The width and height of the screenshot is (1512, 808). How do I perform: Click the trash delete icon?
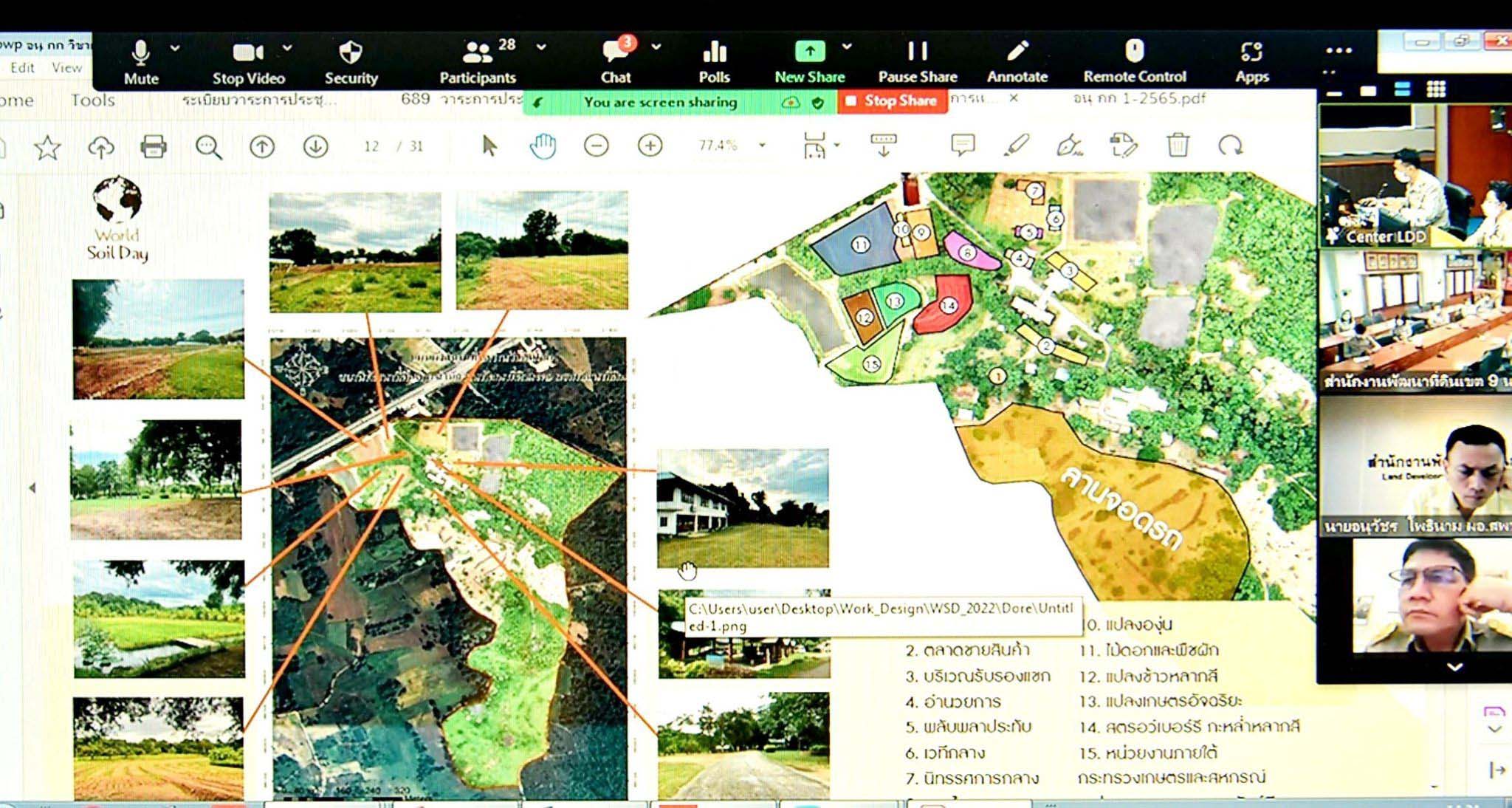pyautogui.click(x=1178, y=145)
